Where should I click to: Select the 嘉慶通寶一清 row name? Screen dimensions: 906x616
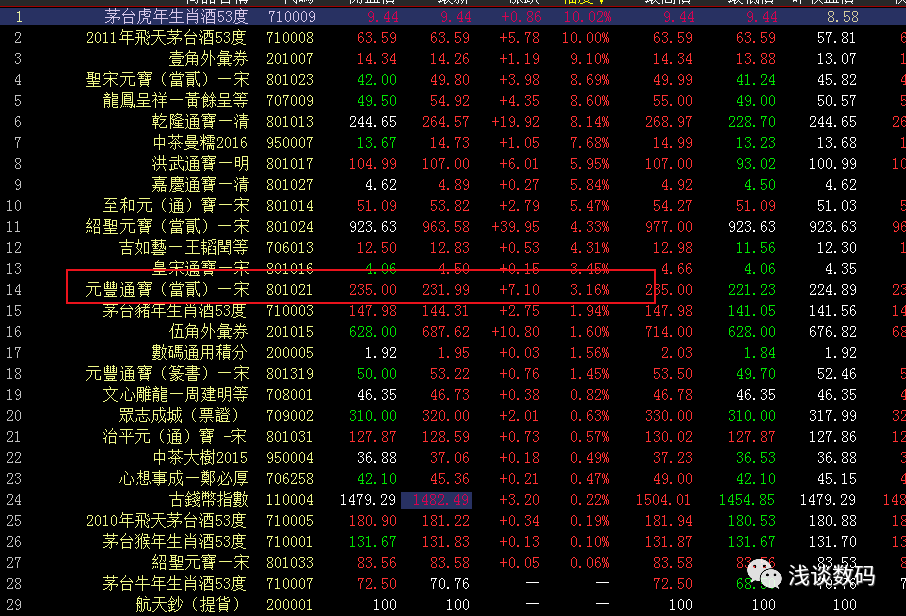coord(200,185)
